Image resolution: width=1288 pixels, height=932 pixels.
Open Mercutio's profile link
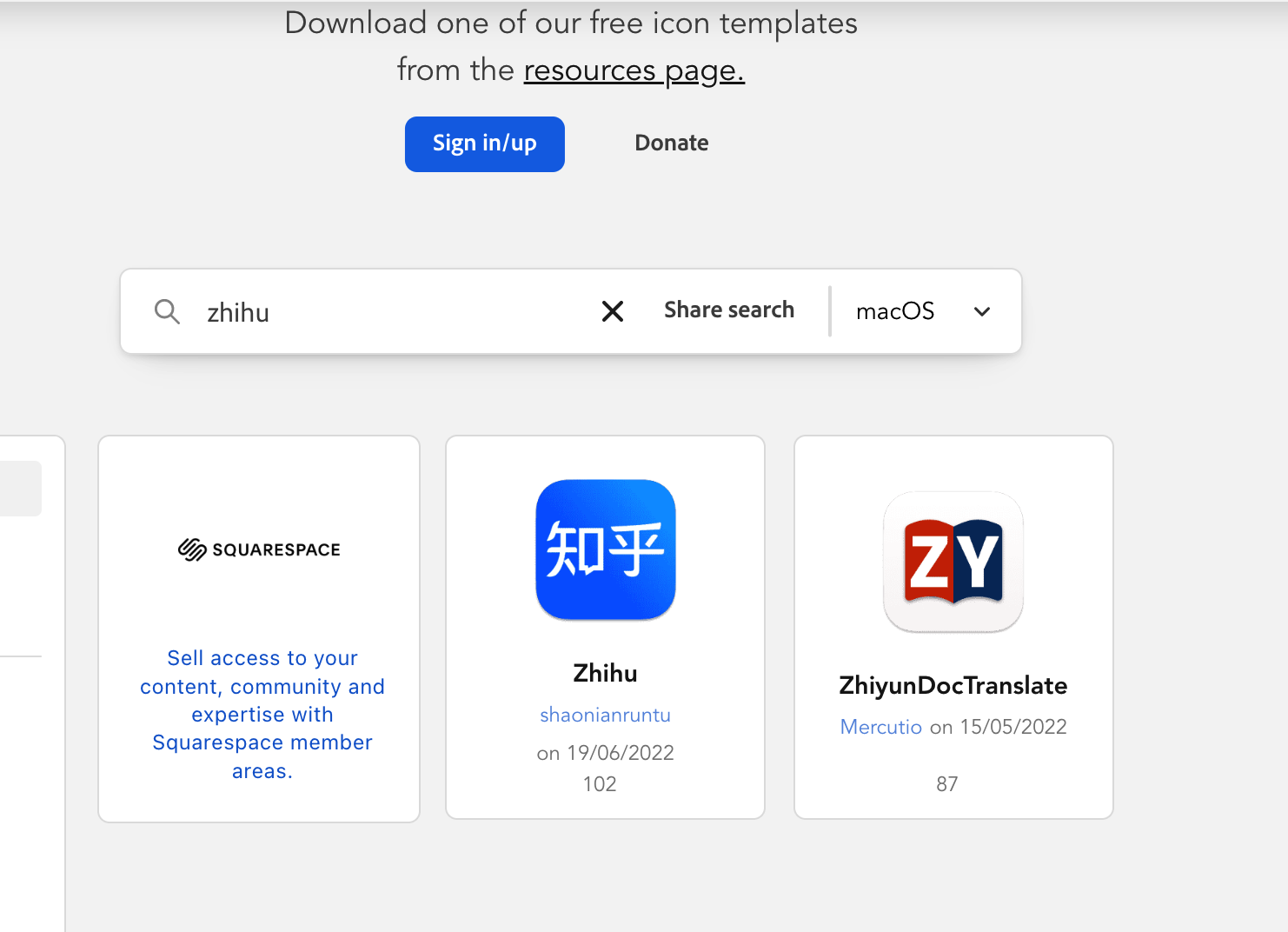click(x=881, y=727)
